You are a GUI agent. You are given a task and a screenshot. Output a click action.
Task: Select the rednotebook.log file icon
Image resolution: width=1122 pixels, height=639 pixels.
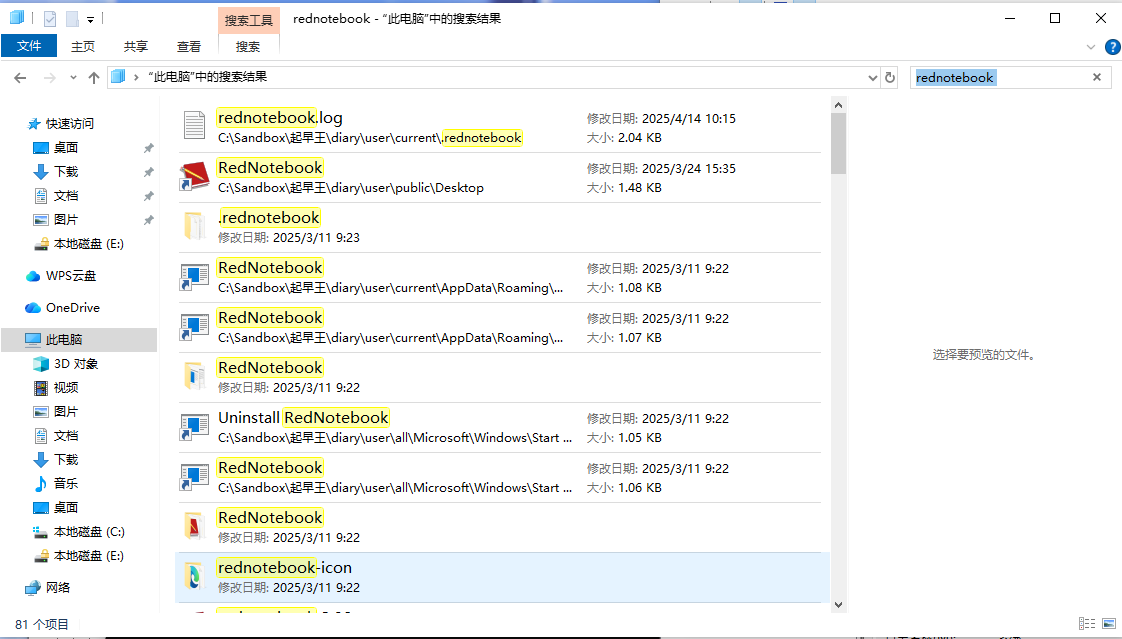[x=194, y=126]
